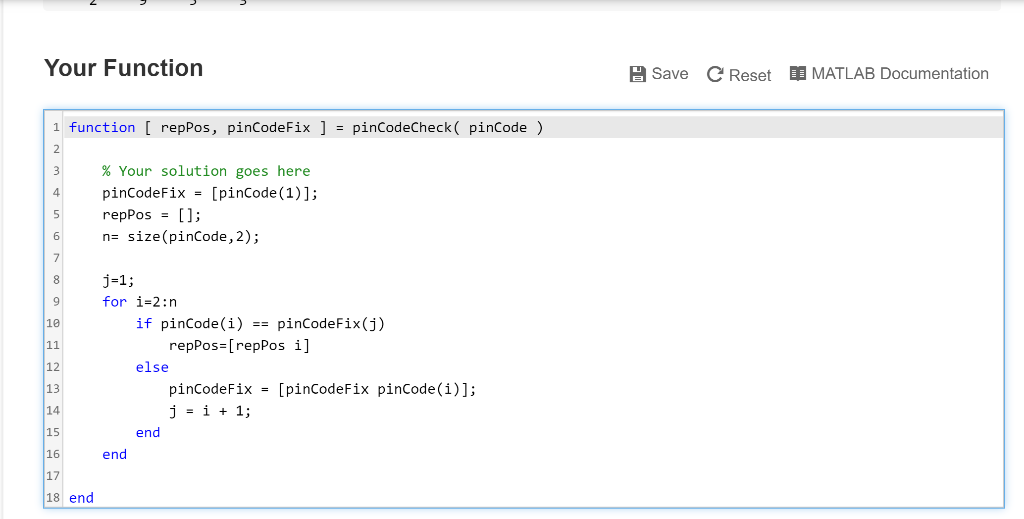Click 'pinCodeCheck( pinCode )' on line 1
The width and height of the screenshot is (1024, 519).
(447, 127)
